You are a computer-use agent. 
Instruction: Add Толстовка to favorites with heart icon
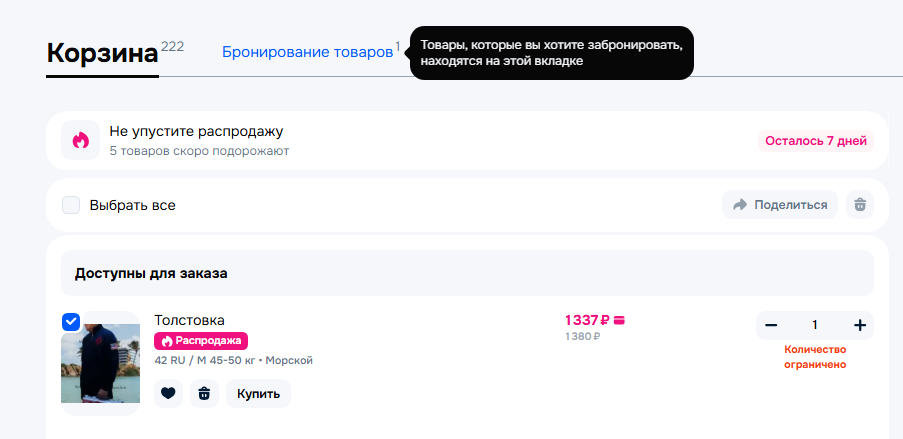tap(168, 394)
